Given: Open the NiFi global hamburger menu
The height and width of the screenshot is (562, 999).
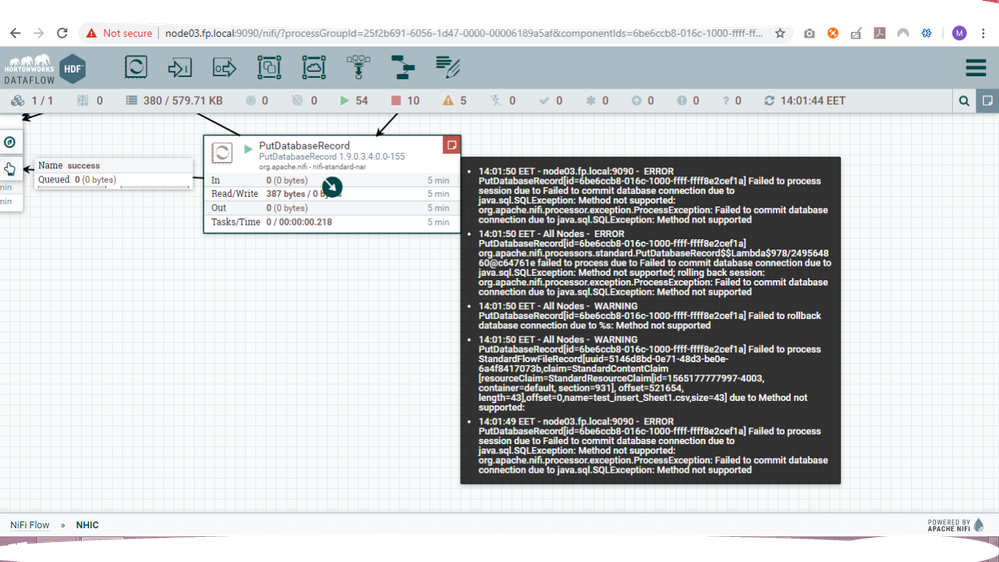Looking at the screenshot, I should point(976,68).
